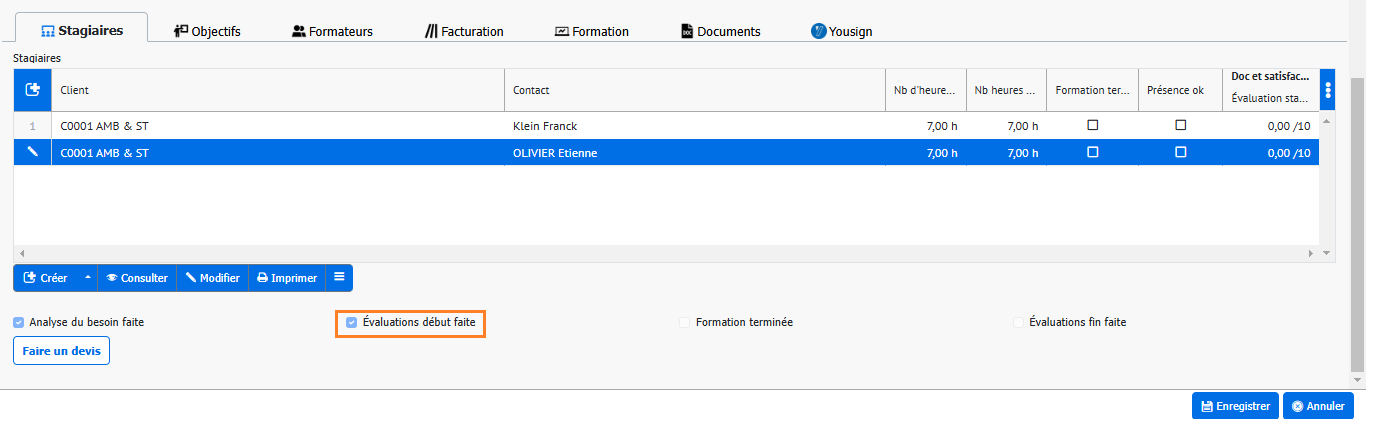Open the Documents tab
Viewport: 1374px width, 448px height.
pos(720,31)
